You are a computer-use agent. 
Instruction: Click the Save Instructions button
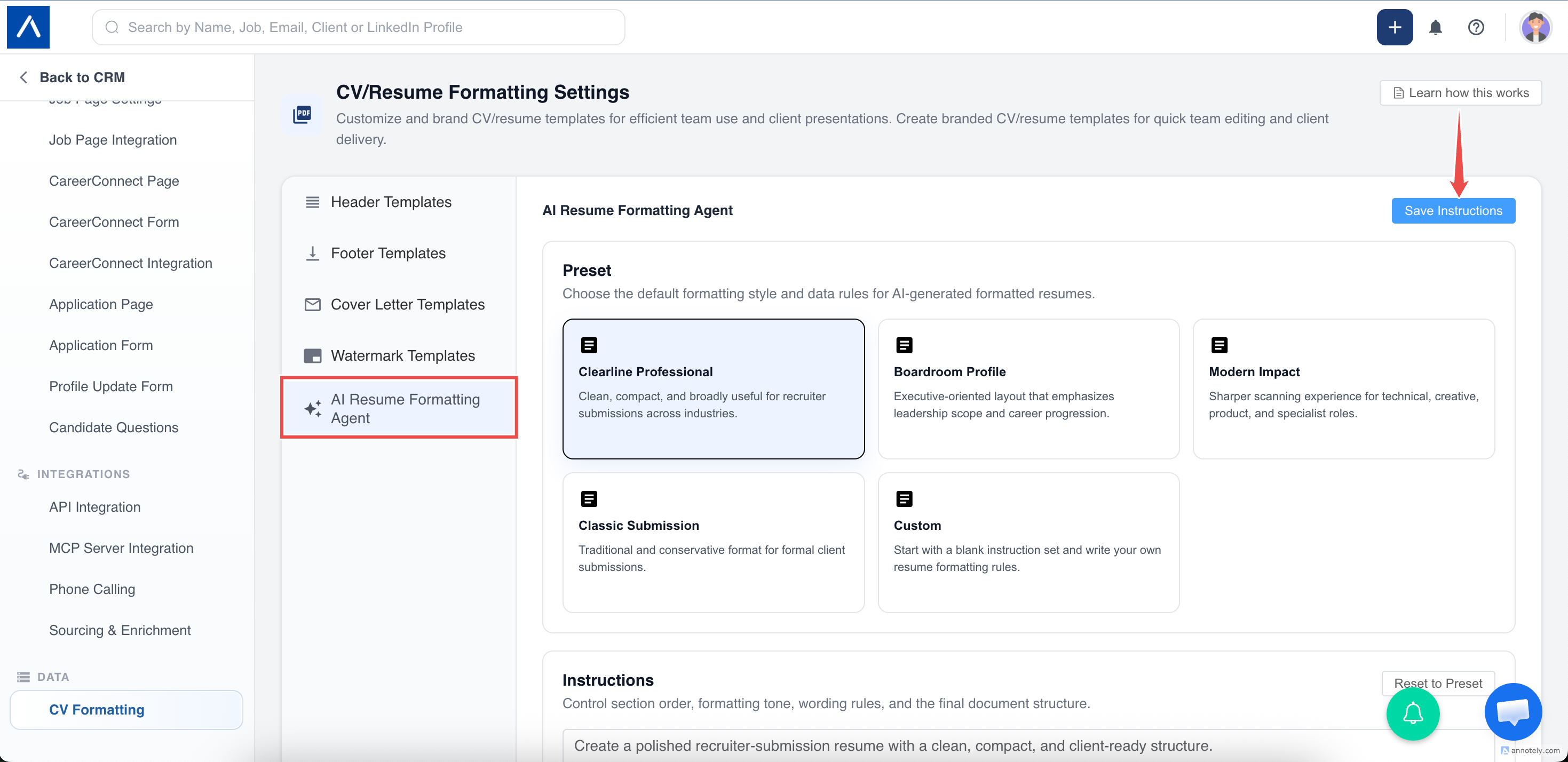[x=1453, y=211]
